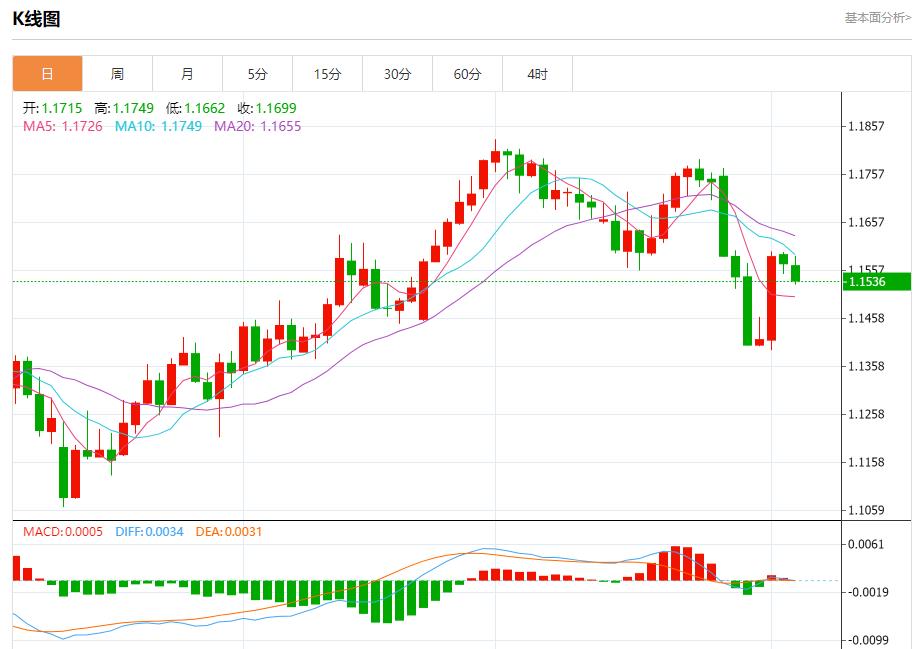Click the highlighted 日 daily timeframe button
This screenshot has width=918, height=649.
point(47,72)
